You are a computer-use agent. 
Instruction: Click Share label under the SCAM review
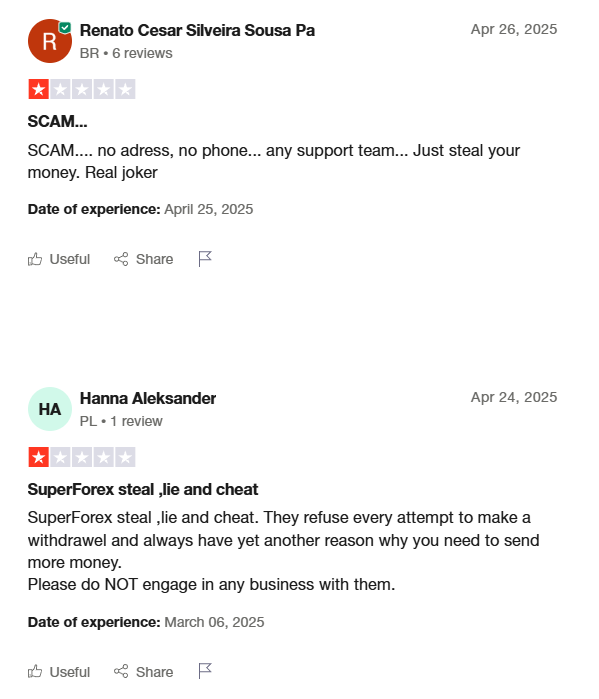tap(154, 259)
